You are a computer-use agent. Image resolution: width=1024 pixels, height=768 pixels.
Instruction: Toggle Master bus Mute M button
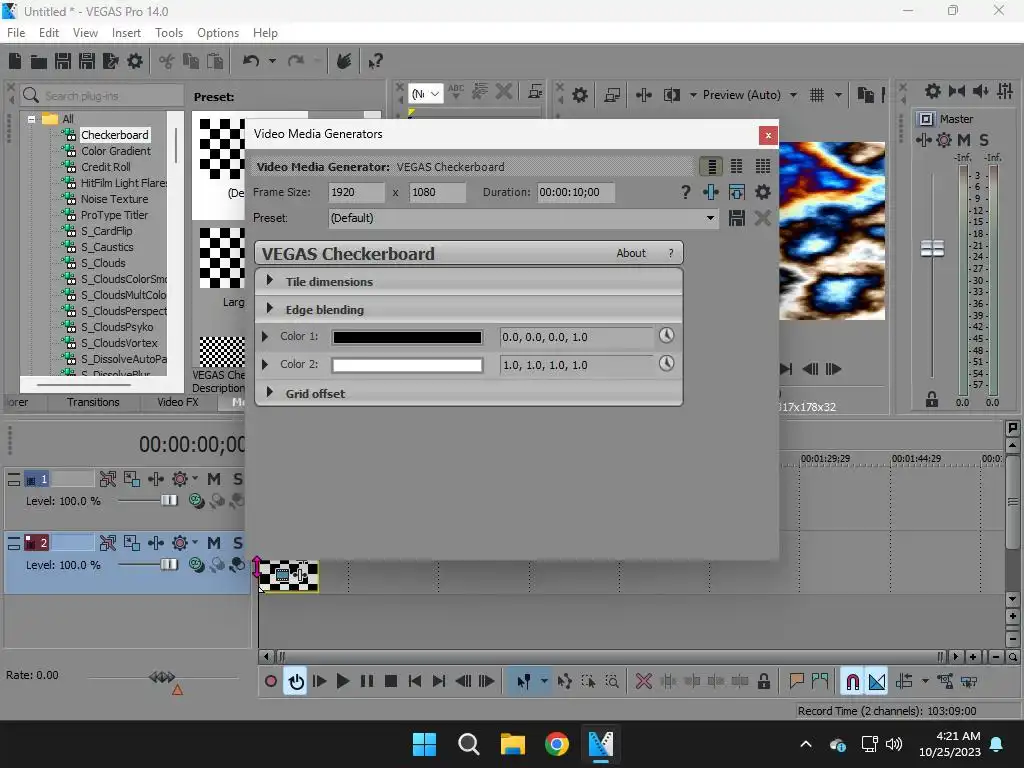(964, 140)
